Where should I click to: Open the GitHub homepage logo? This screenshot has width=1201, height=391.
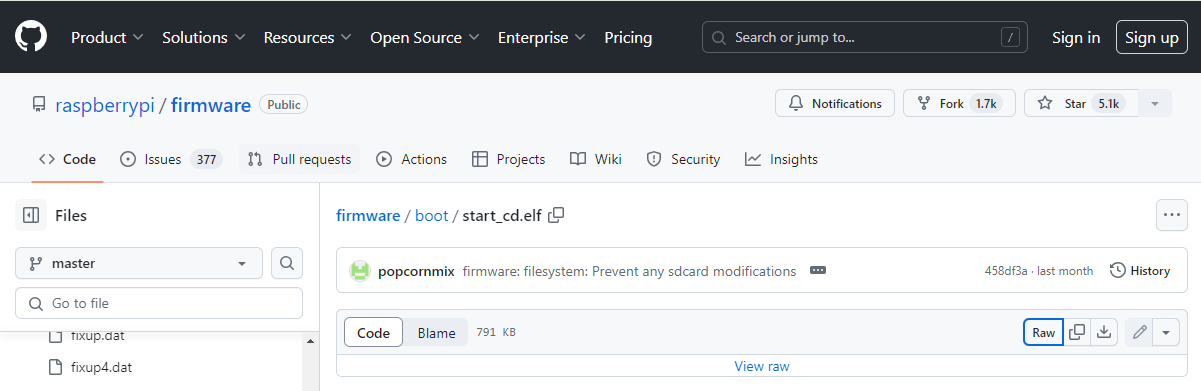[x=30, y=37]
